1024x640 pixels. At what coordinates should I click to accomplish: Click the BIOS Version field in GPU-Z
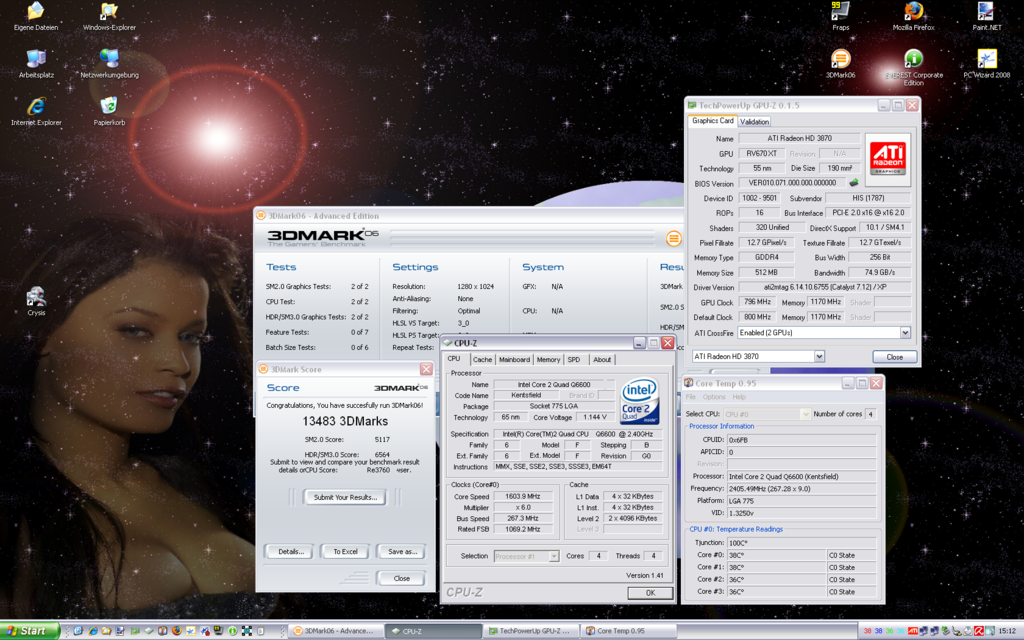[x=792, y=183]
